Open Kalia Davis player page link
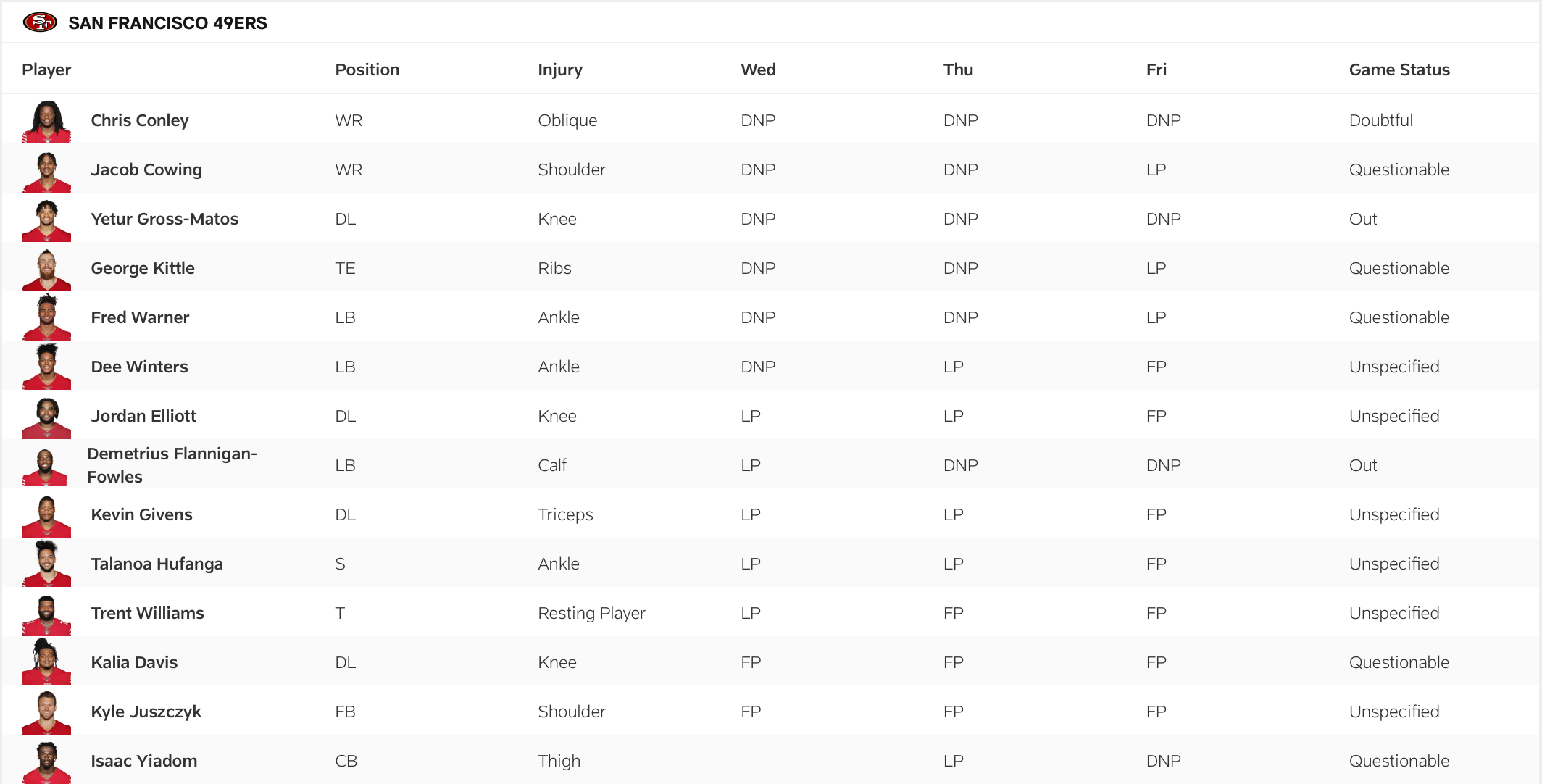 coord(134,662)
